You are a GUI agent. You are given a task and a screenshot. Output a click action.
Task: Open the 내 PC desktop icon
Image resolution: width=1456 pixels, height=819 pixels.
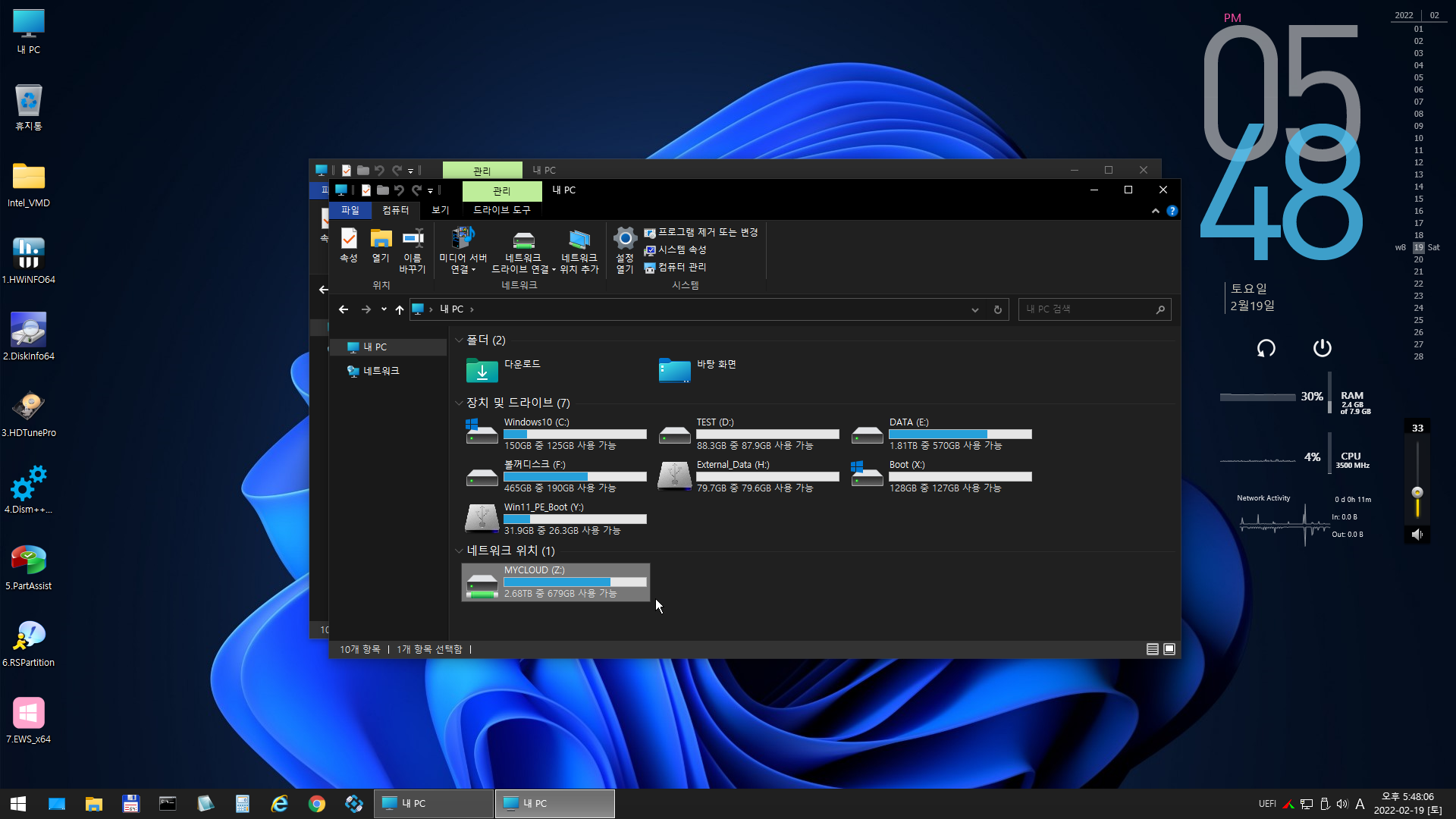click(x=29, y=32)
